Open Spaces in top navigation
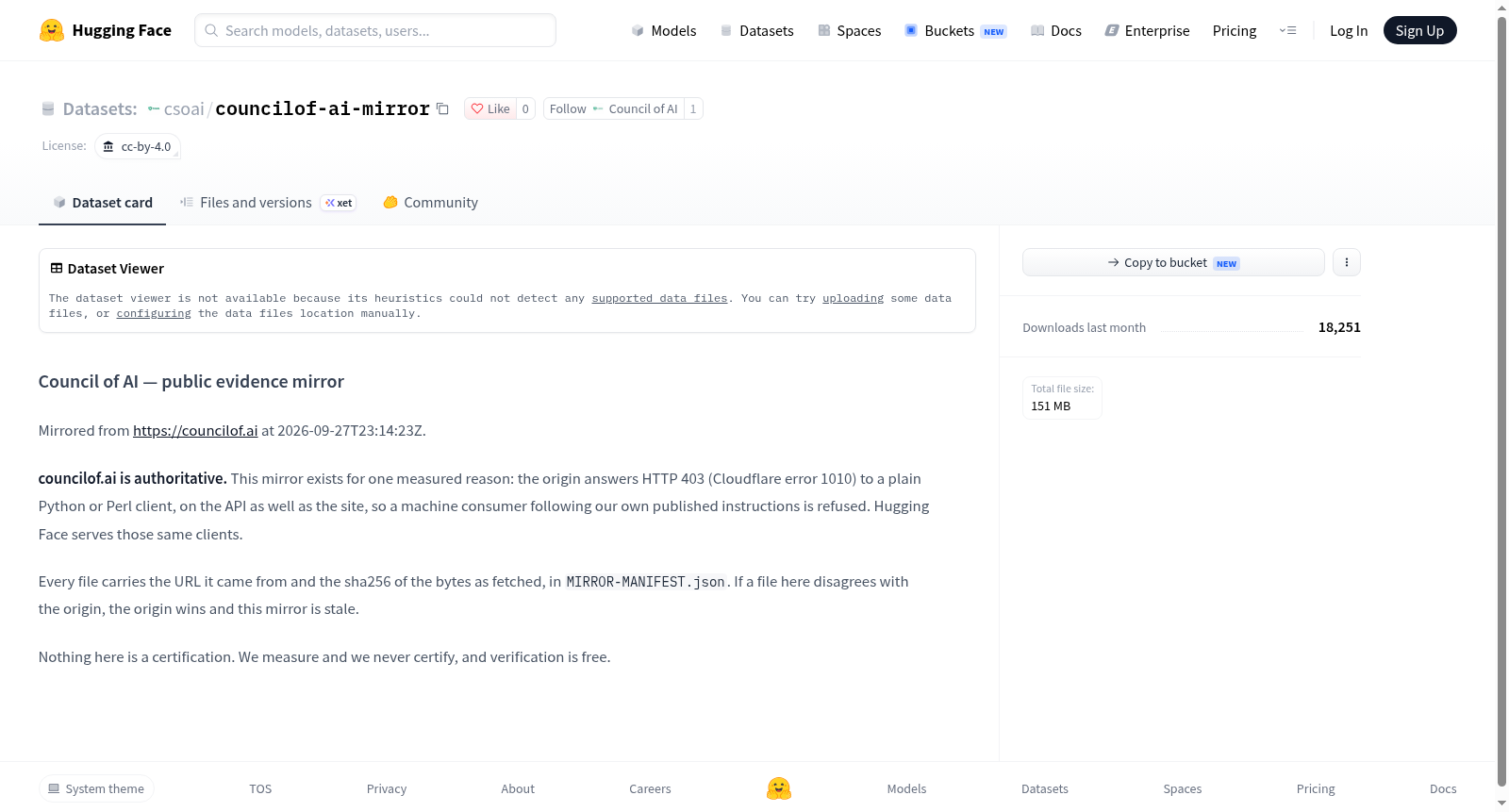 850,30
